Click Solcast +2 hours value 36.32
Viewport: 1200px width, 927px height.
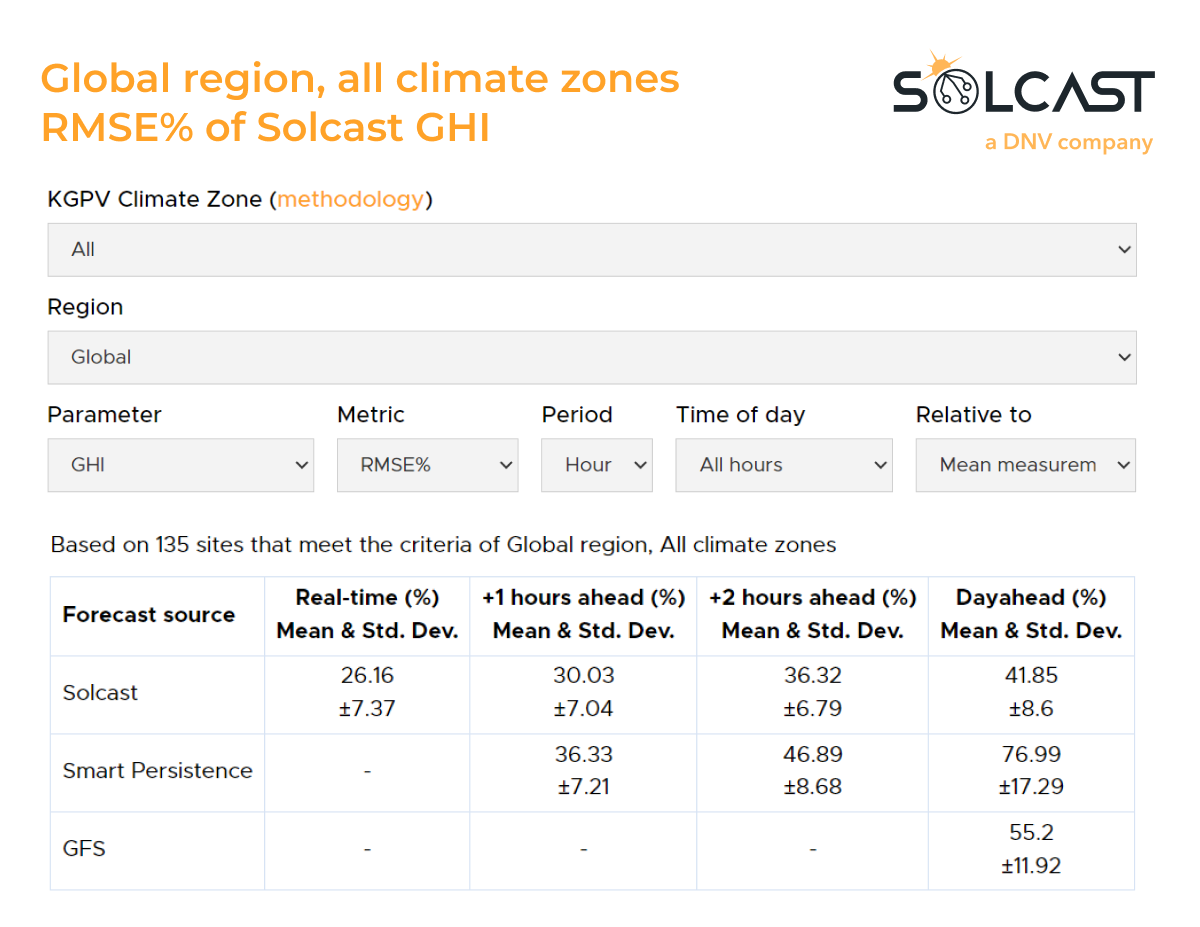[x=813, y=676]
